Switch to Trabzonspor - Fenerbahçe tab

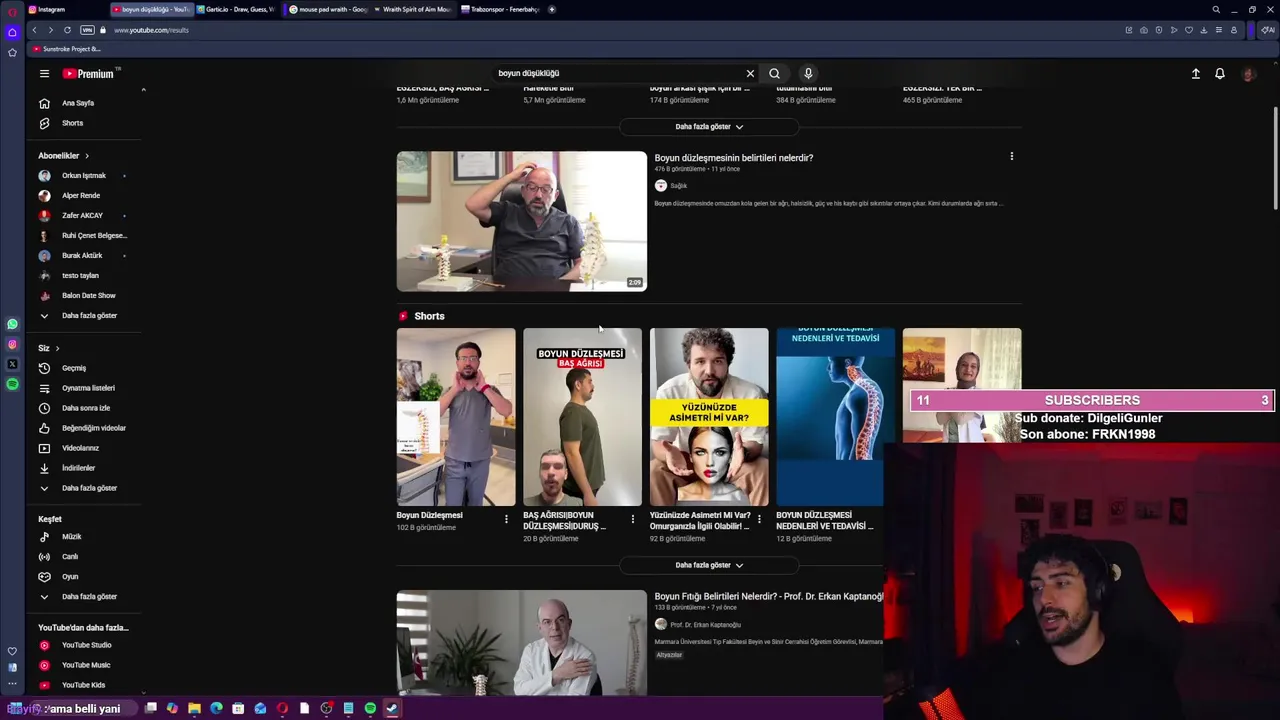click(x=500, y=9)
